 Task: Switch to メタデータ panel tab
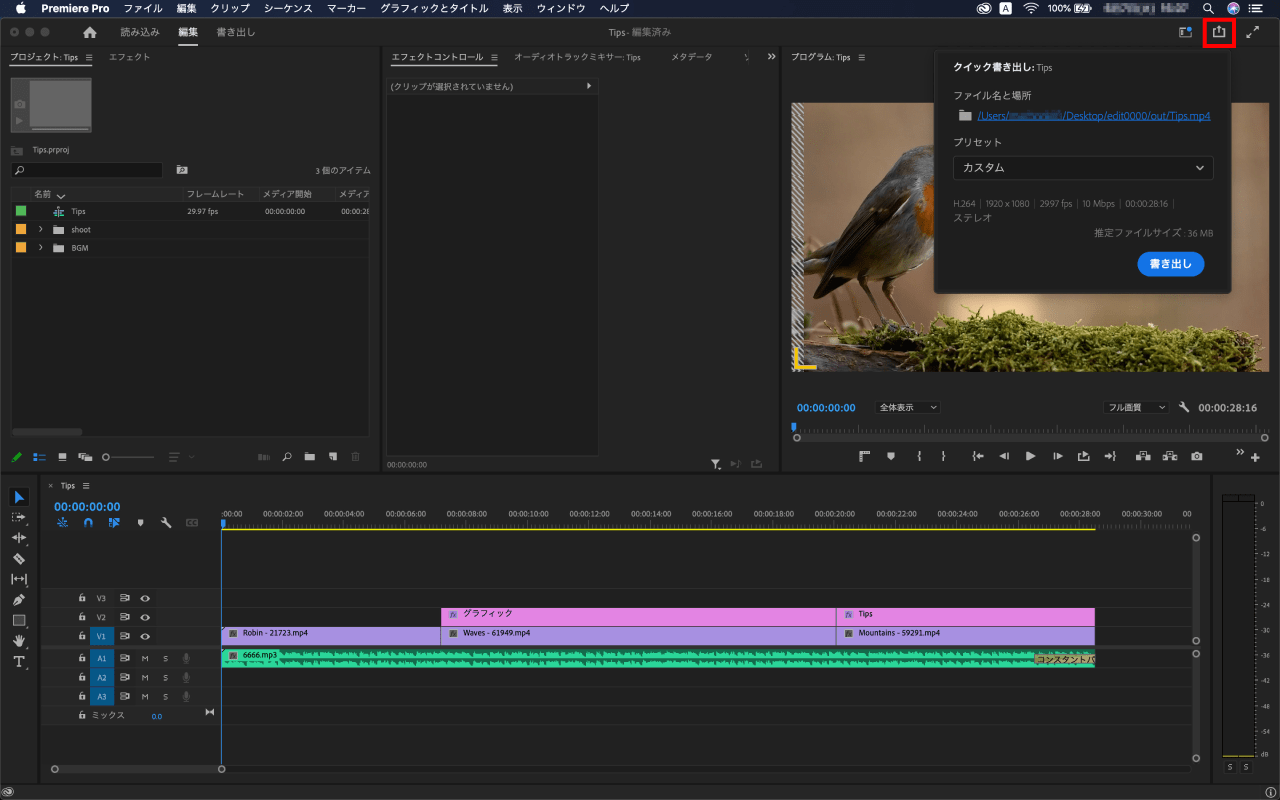click(692, 58)
